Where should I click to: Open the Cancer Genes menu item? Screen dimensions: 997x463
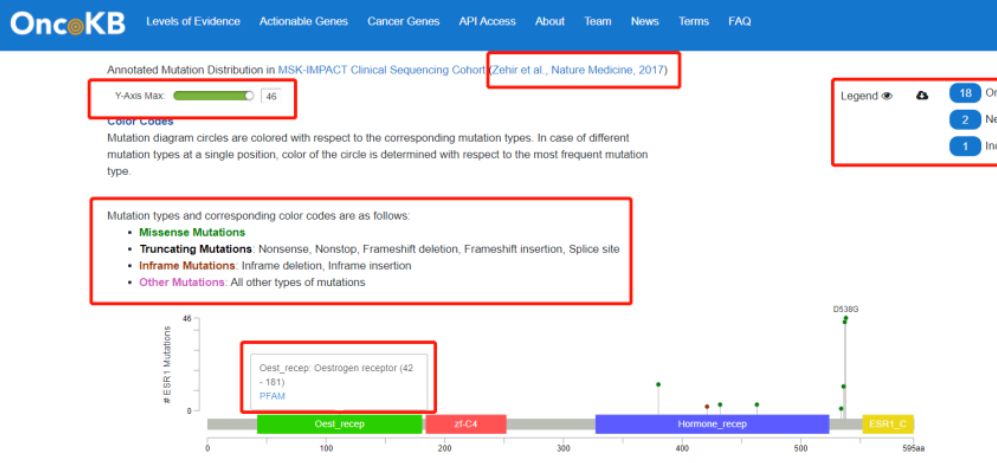coord(403,21)
